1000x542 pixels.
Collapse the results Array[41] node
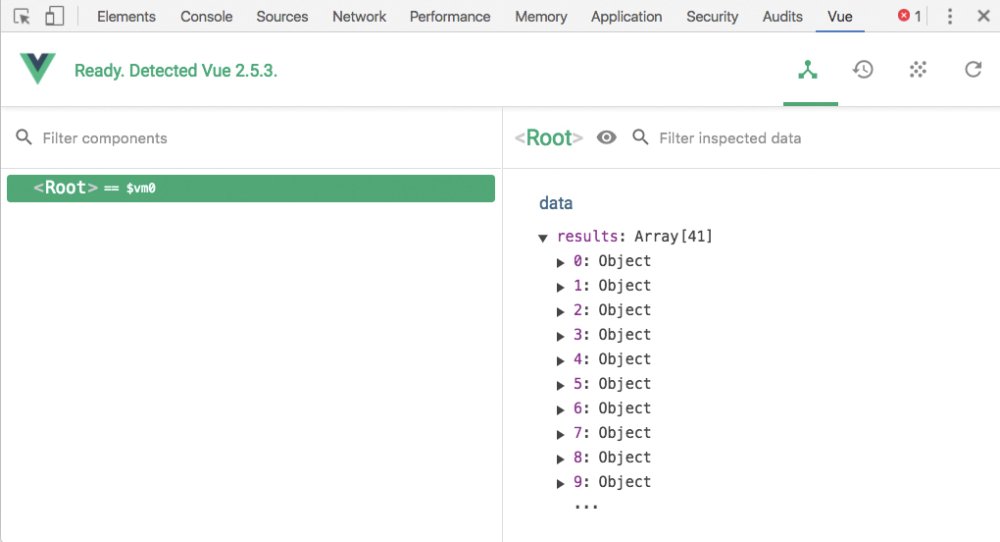pos(543,238)
